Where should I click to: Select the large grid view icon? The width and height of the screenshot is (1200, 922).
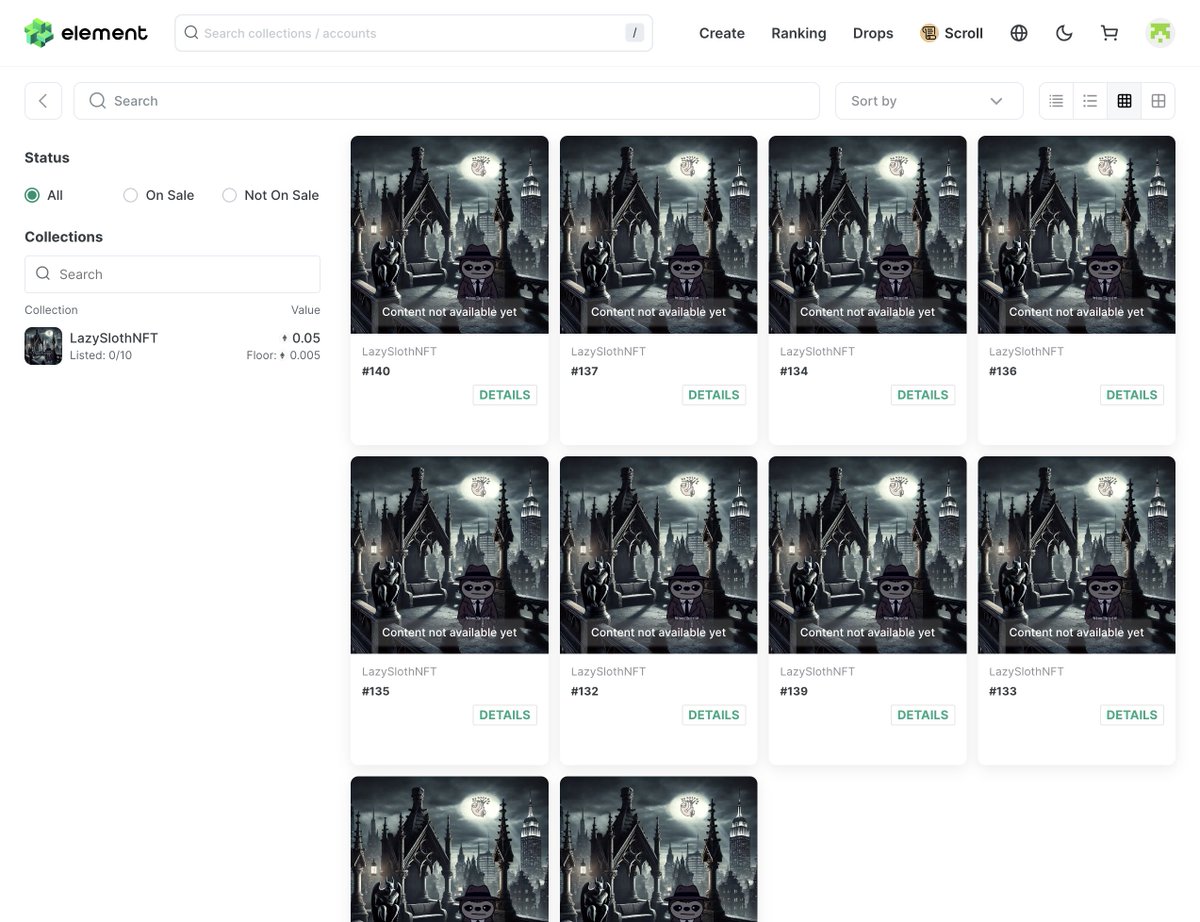coord(1158,101)
